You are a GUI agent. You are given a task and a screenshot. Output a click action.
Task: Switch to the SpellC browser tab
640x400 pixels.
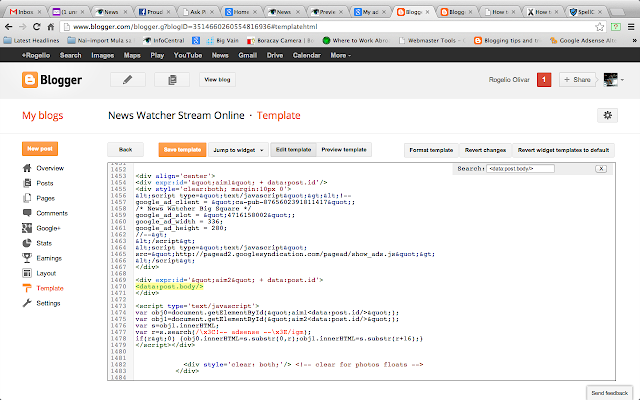pyautogui.click(x=586, y=12)
